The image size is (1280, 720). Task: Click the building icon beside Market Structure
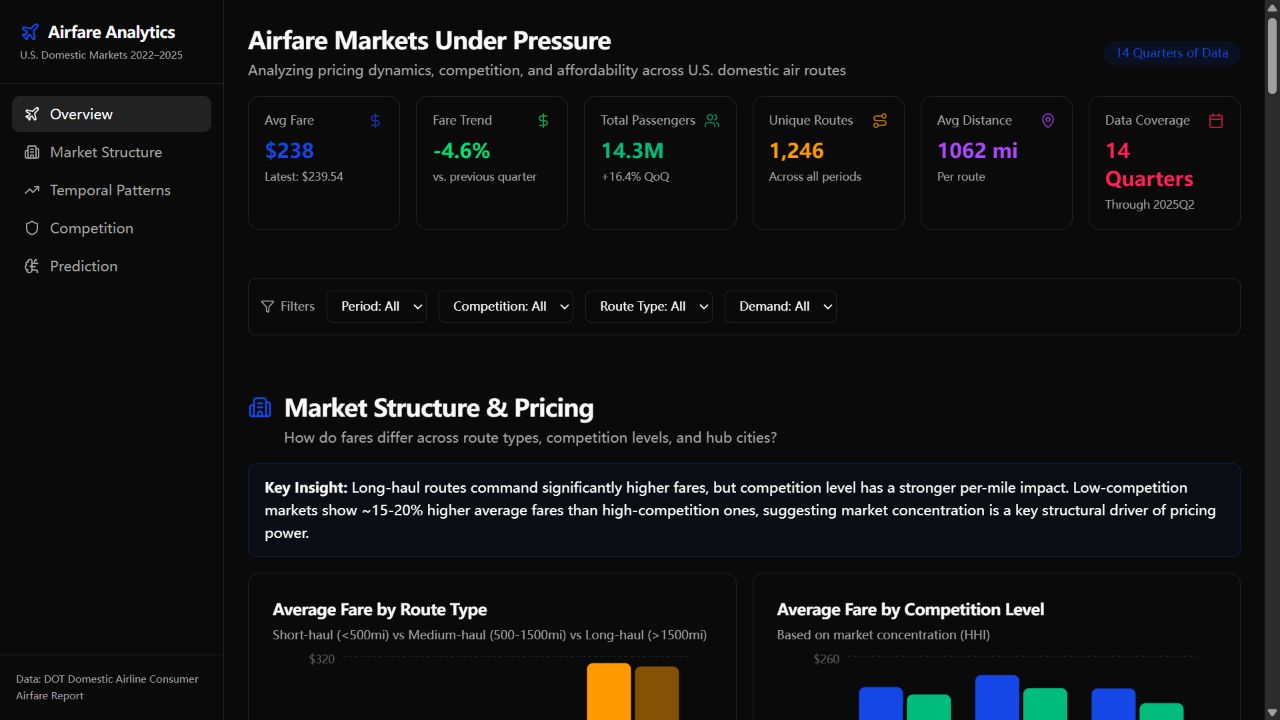click(x=32, y=152)
